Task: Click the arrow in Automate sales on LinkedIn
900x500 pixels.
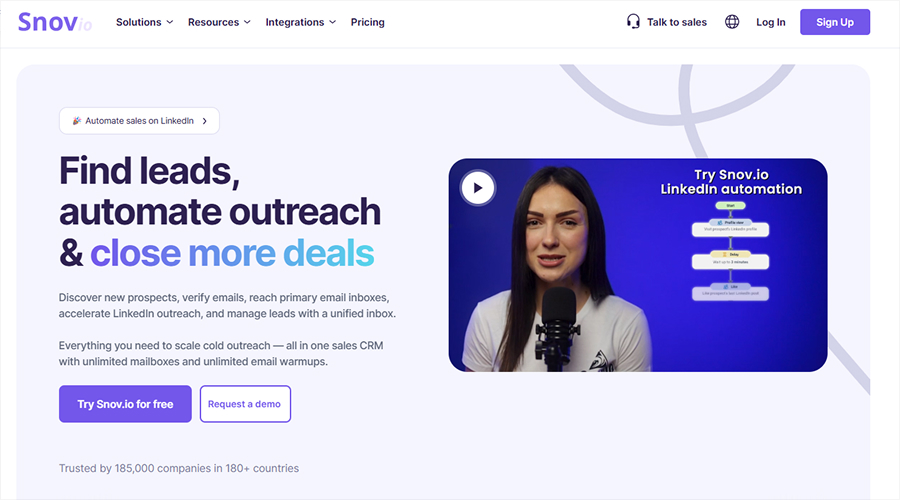Action: point(204,121)
